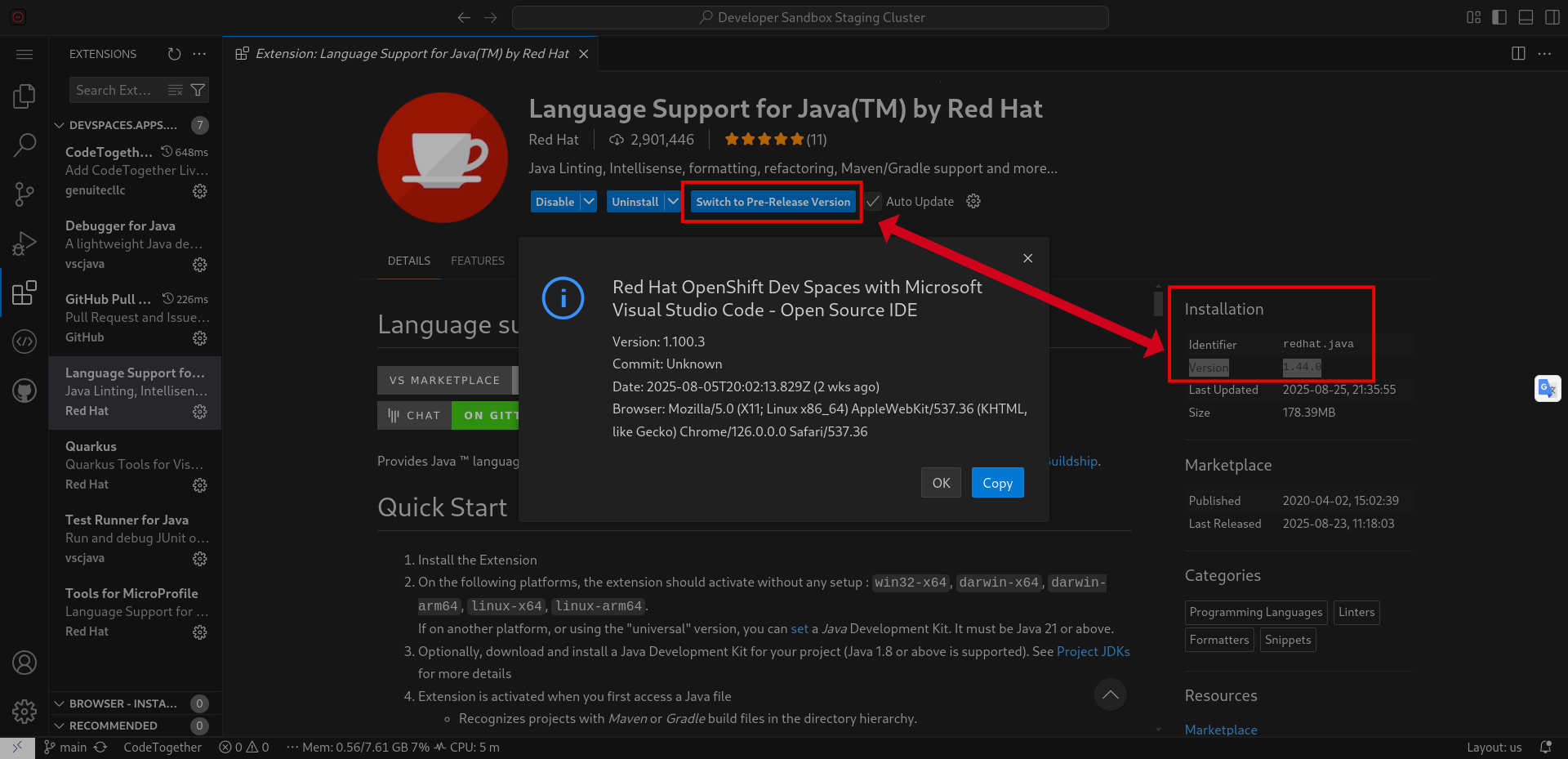Open the code brackets circle view in activity bar

click(x=24, y=342)
